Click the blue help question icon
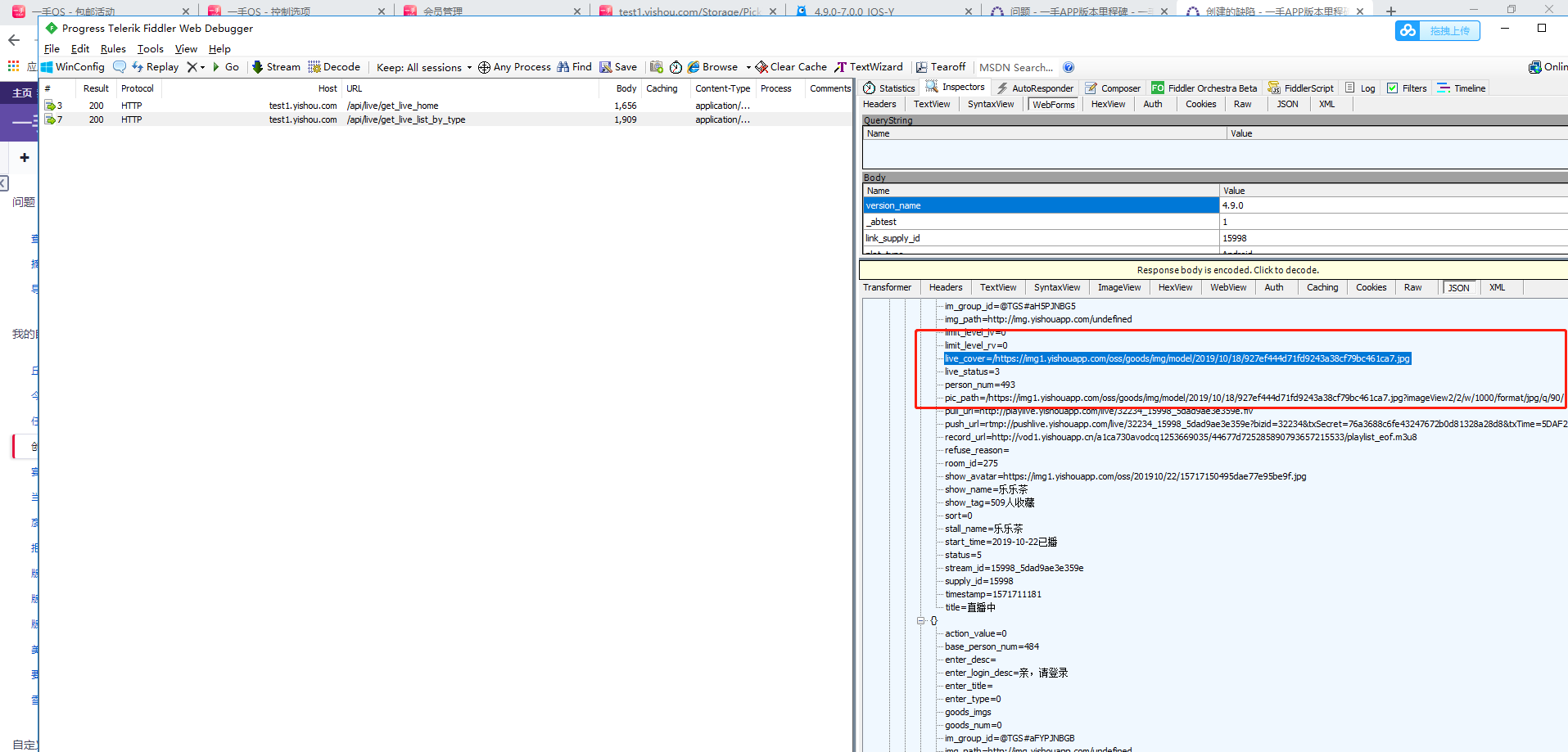Screen dimensions: 1568x752 coord(1069,67)
